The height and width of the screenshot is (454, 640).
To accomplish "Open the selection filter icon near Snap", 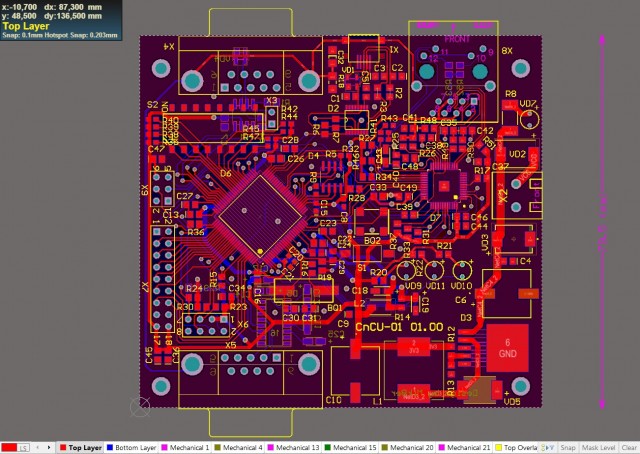I will coord(547,448).
